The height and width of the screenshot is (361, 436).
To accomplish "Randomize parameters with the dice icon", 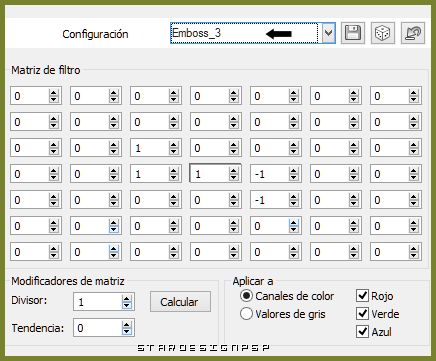I will point(383,33).
